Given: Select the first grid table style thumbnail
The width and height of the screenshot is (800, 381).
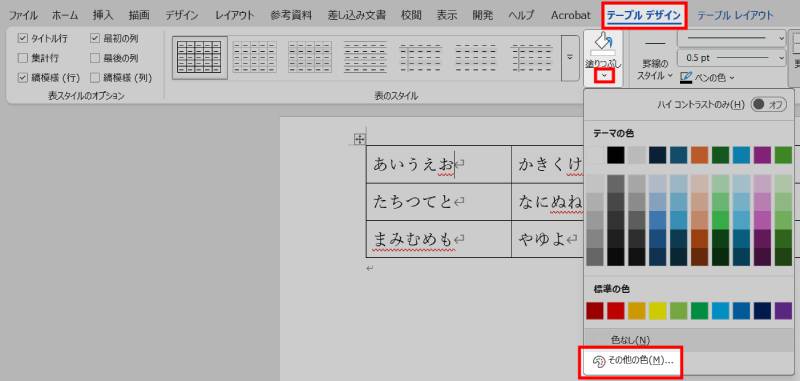Looking at the screenshot, I should pos(199,58).
